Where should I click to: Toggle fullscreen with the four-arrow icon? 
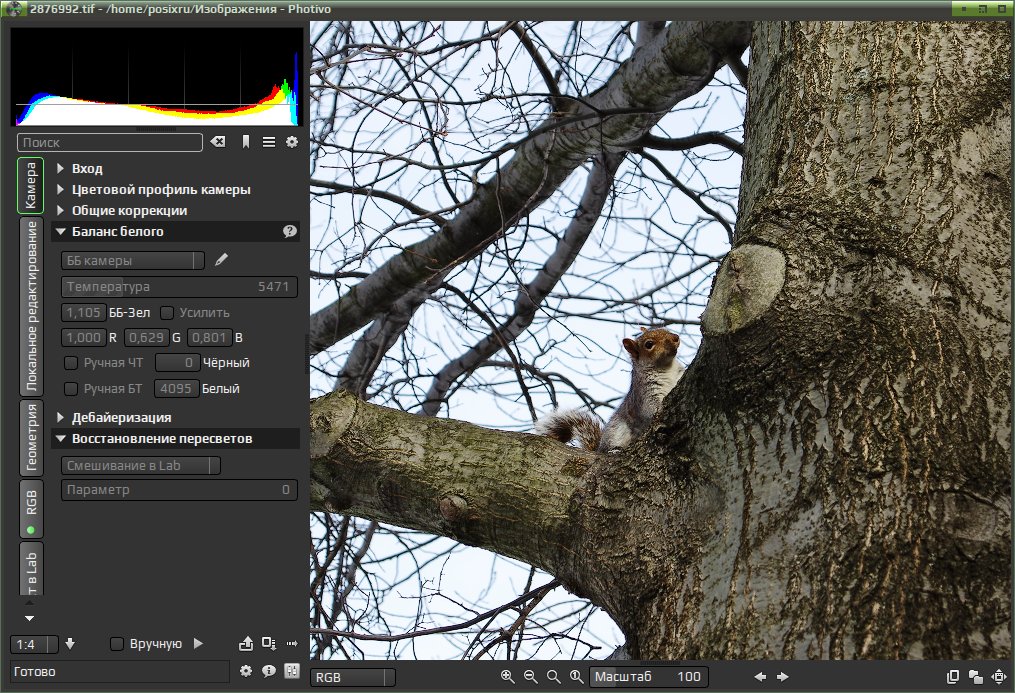[x=999, y=677]
